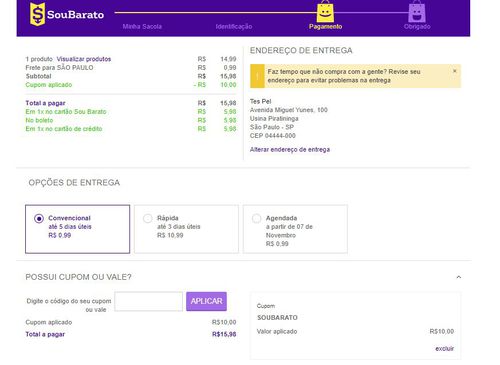Click the até 5 dias úteis text

pyautogui.click(x=70, y=227)
